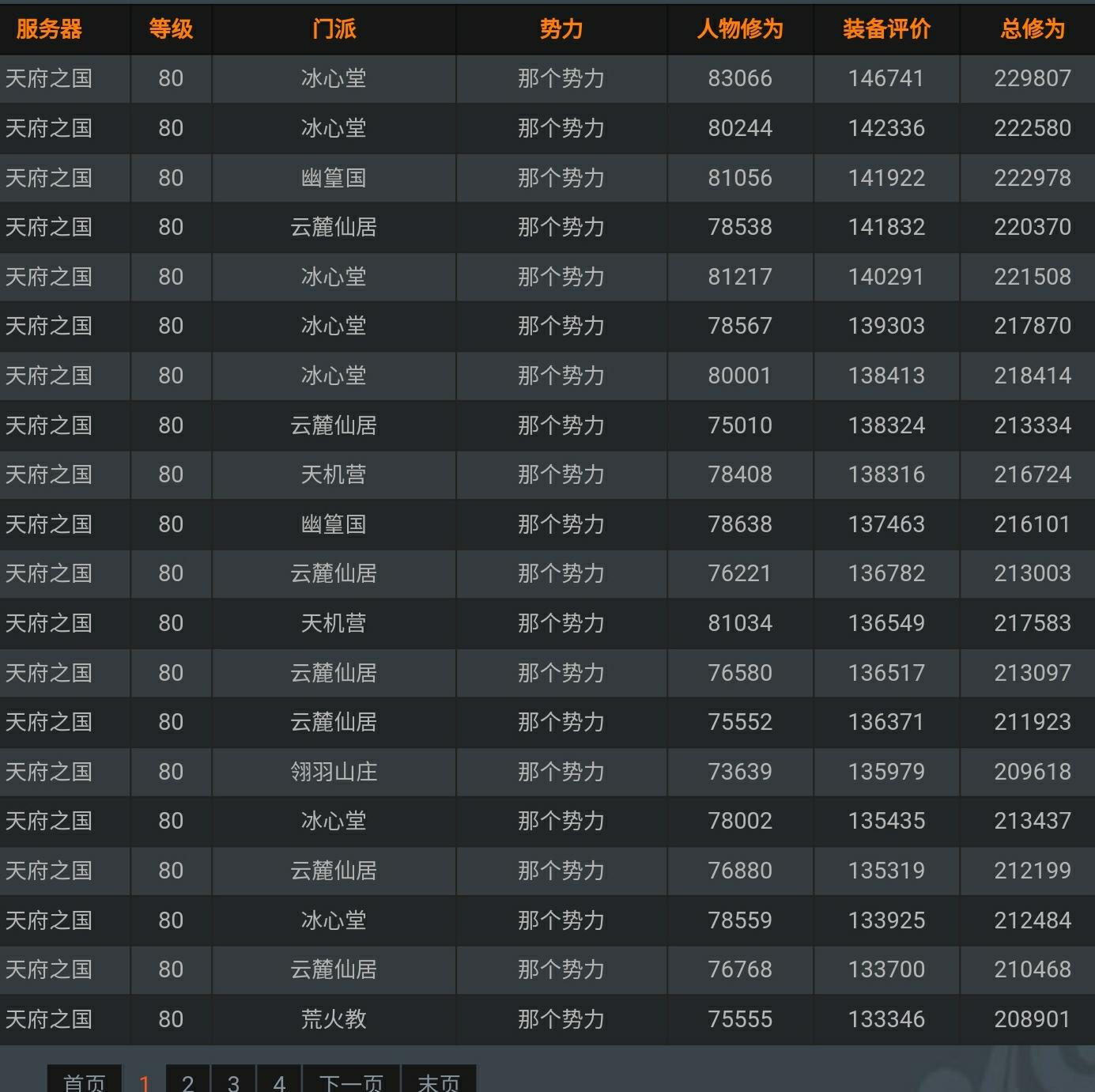Sort by the 等级 column header
The width and height of the screenshot is (1095, 1092).
click(x=171, y=29)
